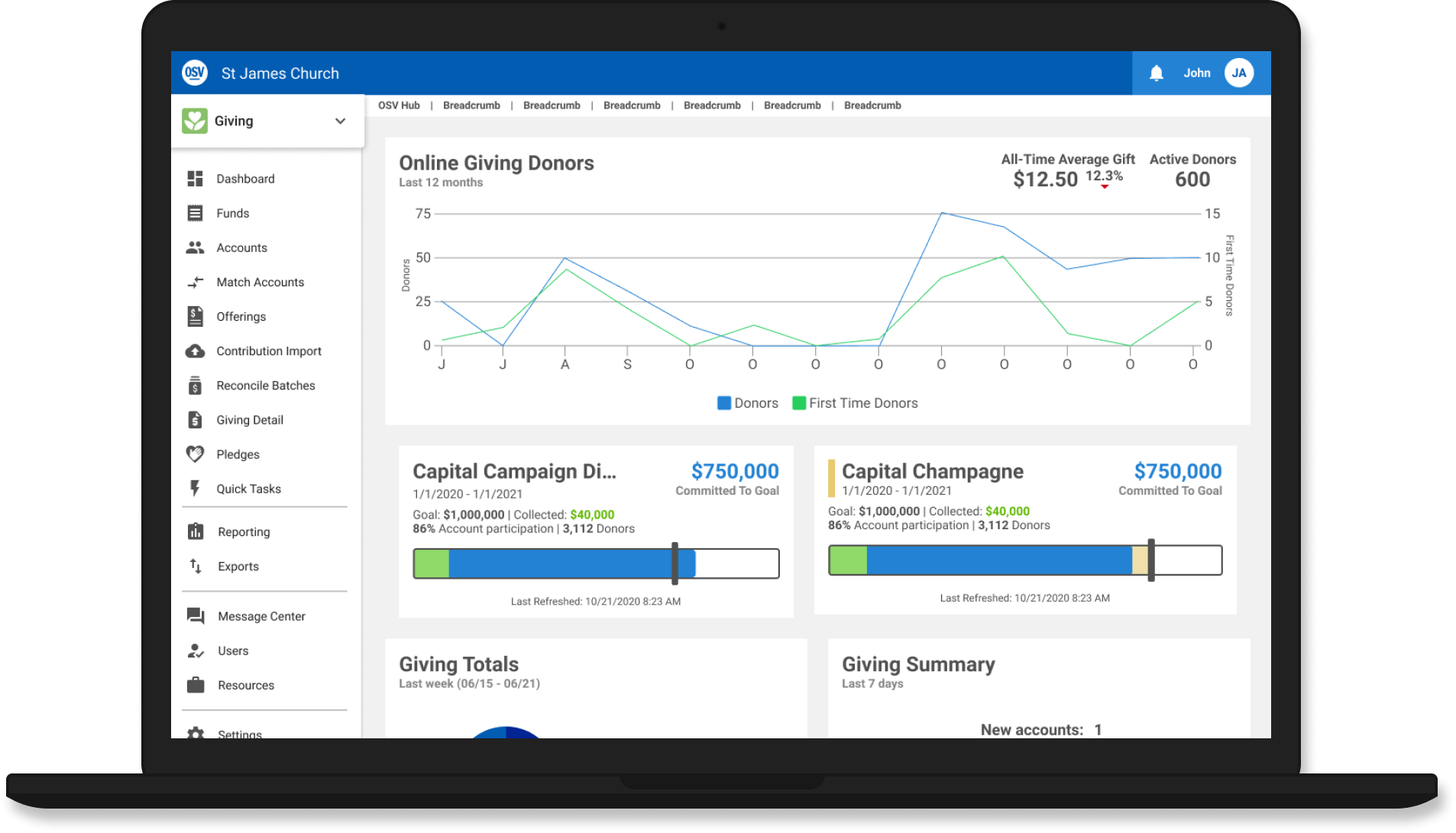Click the Capital Campaign progress bar marker

click(675, 563)
